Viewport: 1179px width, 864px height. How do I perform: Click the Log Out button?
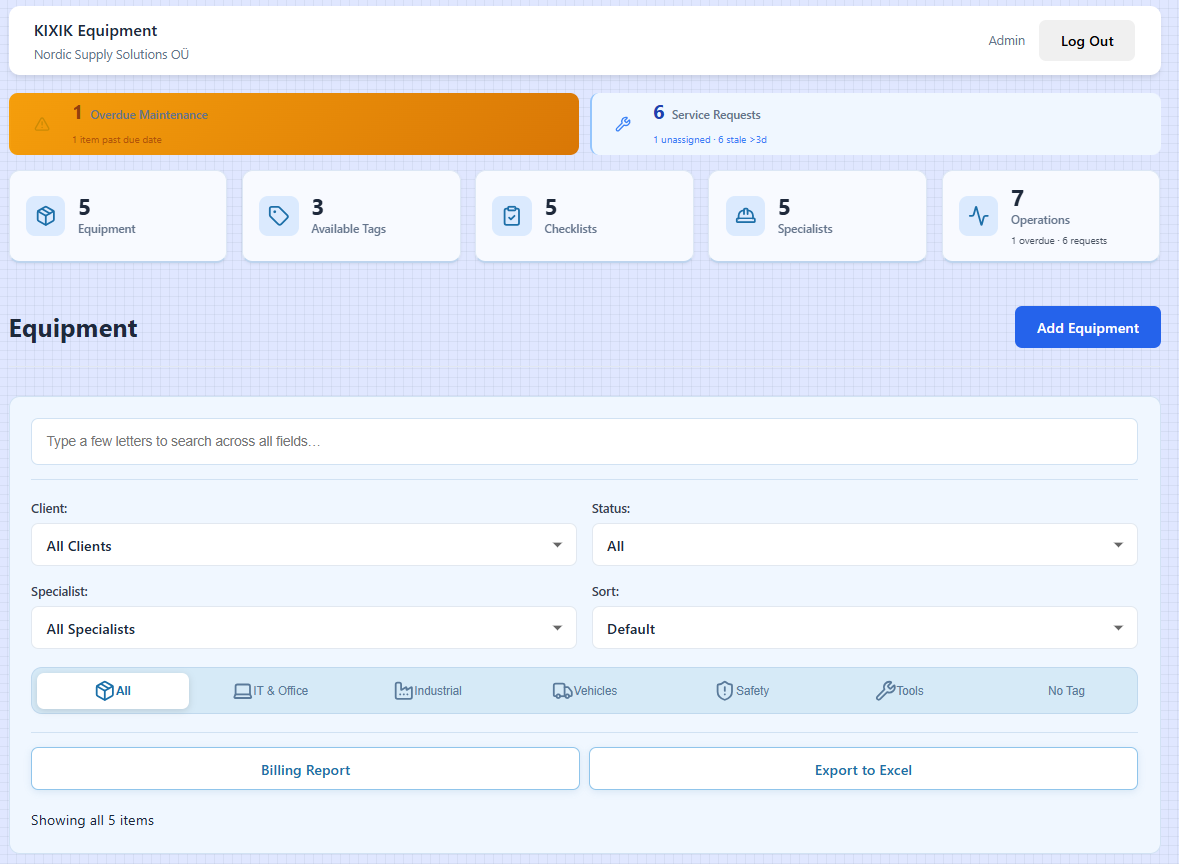click(1087, 41)
